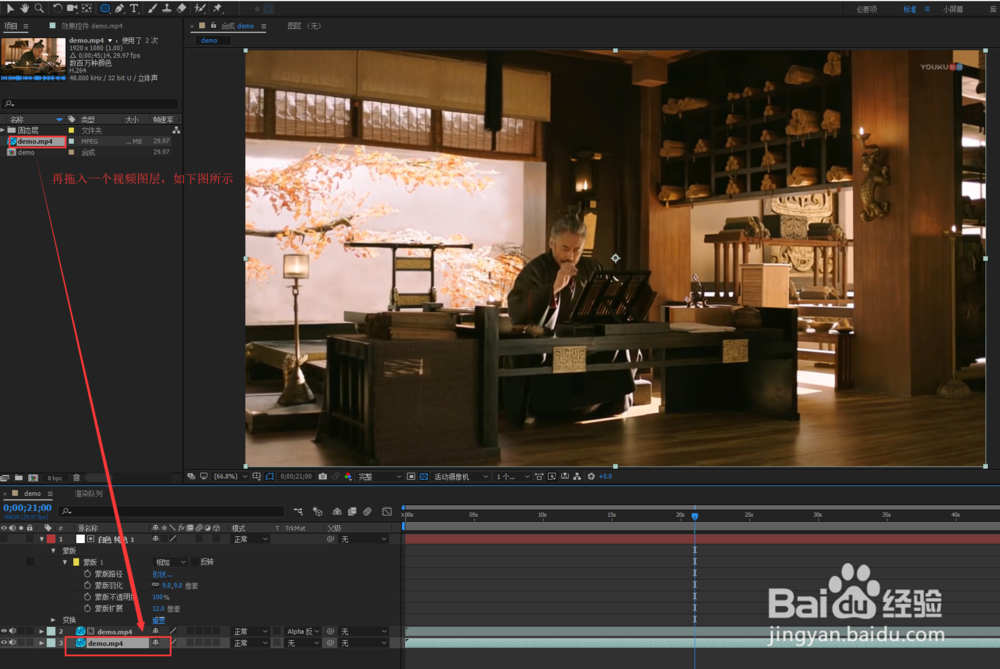Select the 标准 workspace
Image resolution: width=1000 pixels, height=669 pixels.
[x=909, y=9]
